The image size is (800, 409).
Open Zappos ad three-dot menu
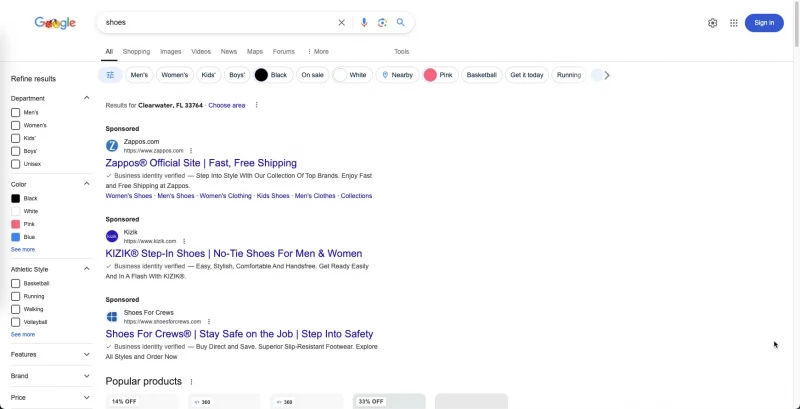point(191,151)
